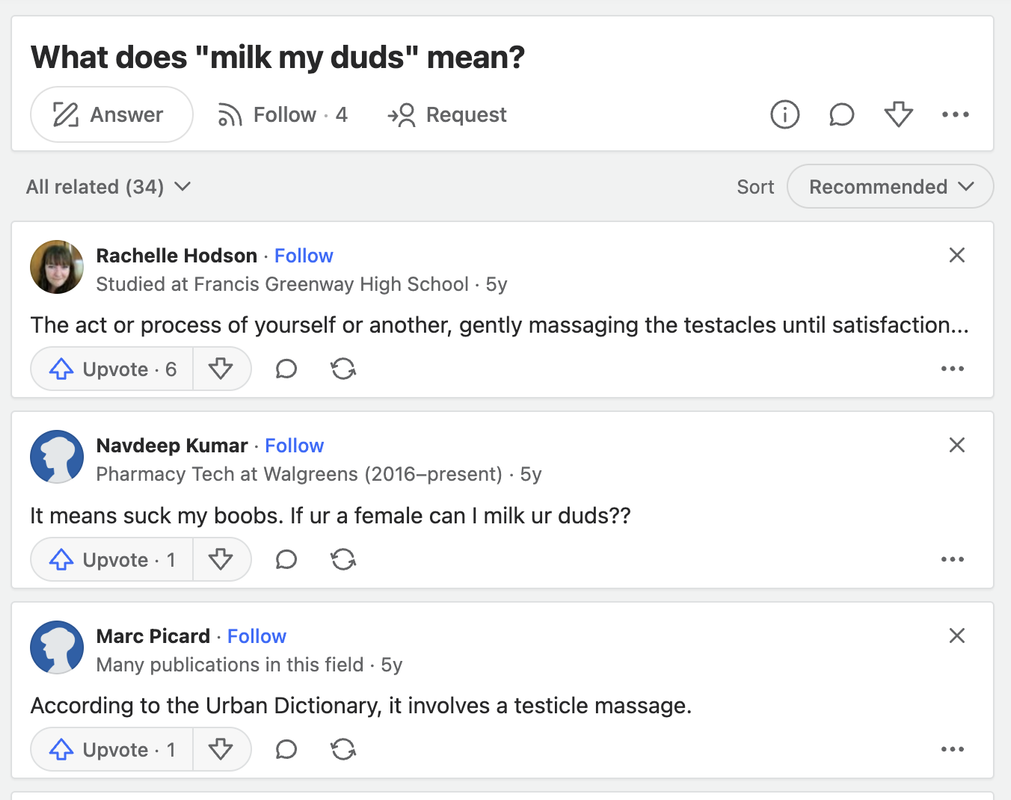The height and width of the screenshot is (800, 1011).
Task: Comment on Rachelle Hodson's answer
Action: click(286, 369)
